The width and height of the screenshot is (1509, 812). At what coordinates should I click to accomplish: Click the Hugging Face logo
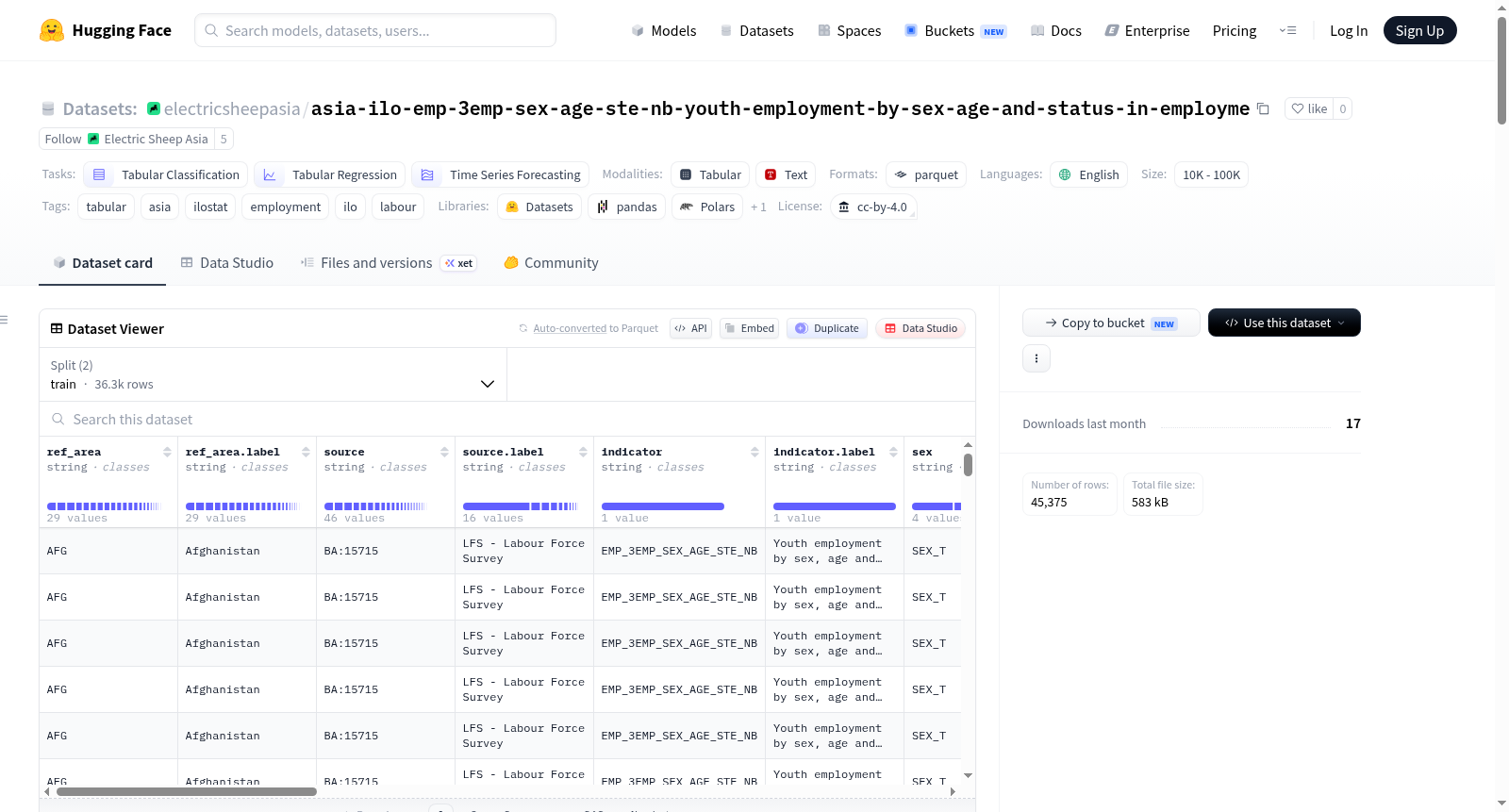(105, 30)
